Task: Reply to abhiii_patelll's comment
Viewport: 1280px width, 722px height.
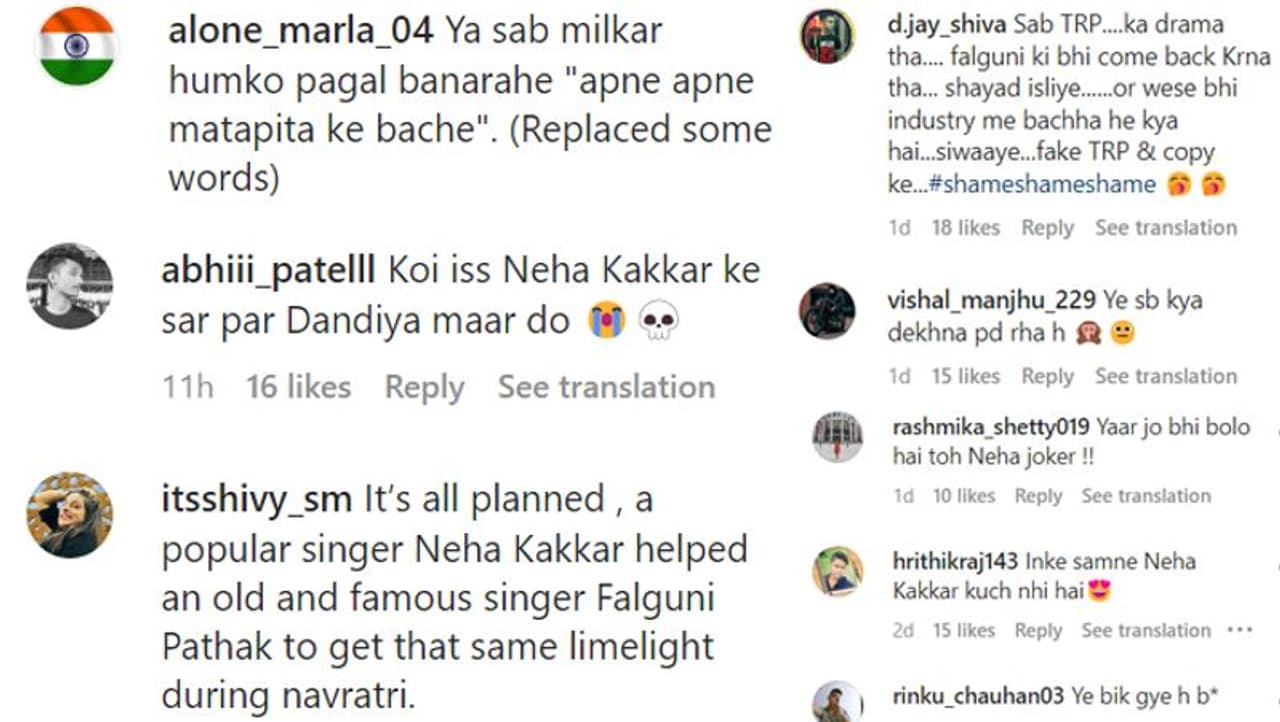Action: click(424, 388)
